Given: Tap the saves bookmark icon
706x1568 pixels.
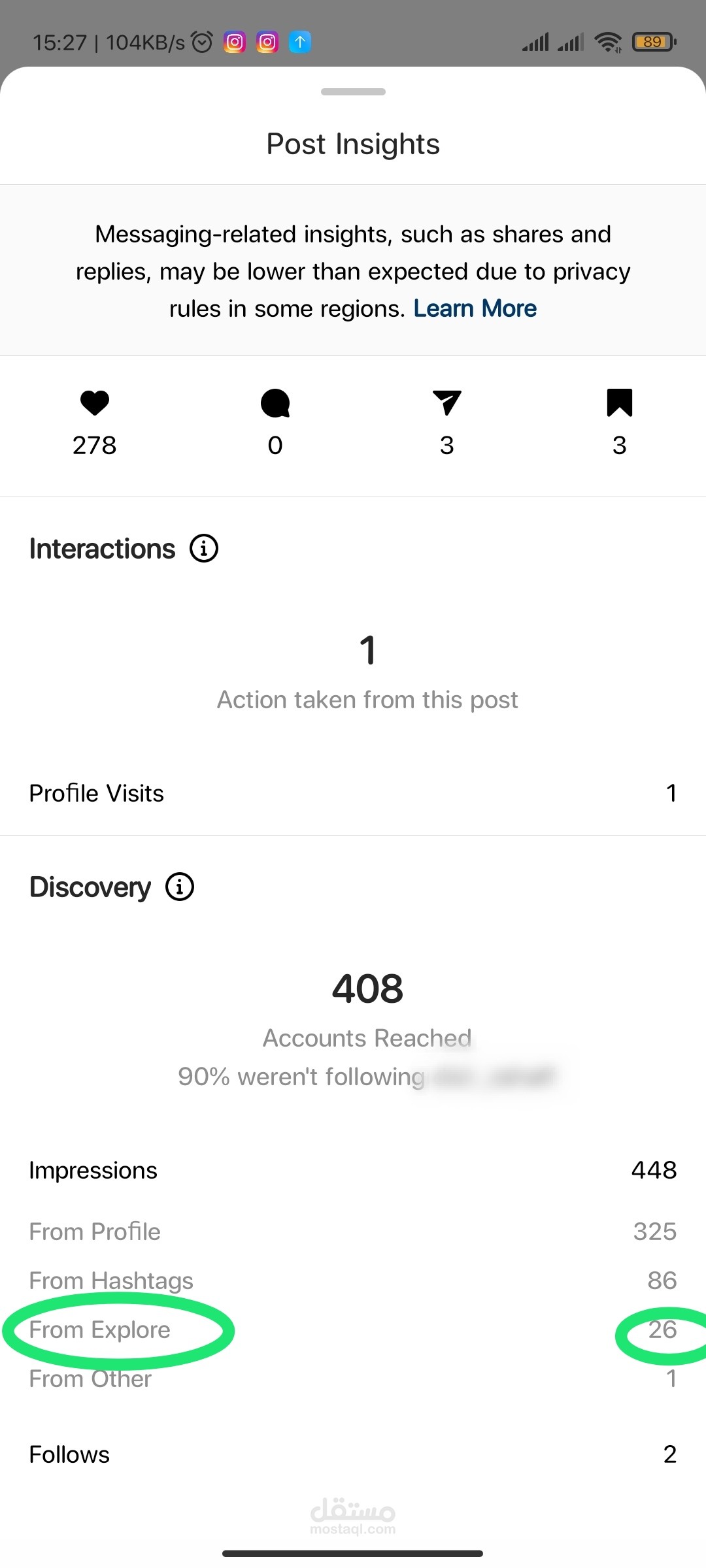Looking at the screenshot, I should [x=619, y=402].
